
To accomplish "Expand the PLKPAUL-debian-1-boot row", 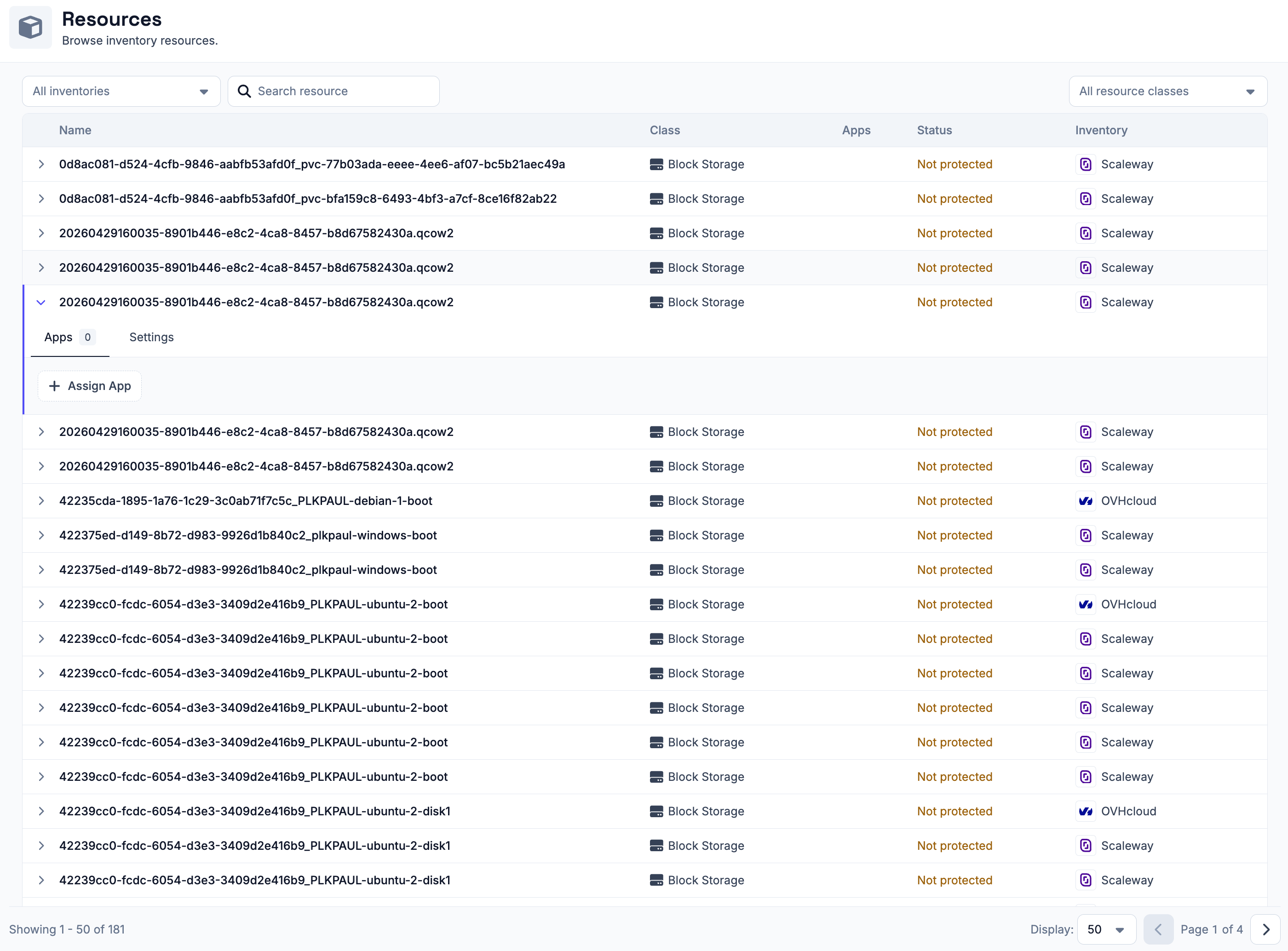I will [x=41, y=501].
